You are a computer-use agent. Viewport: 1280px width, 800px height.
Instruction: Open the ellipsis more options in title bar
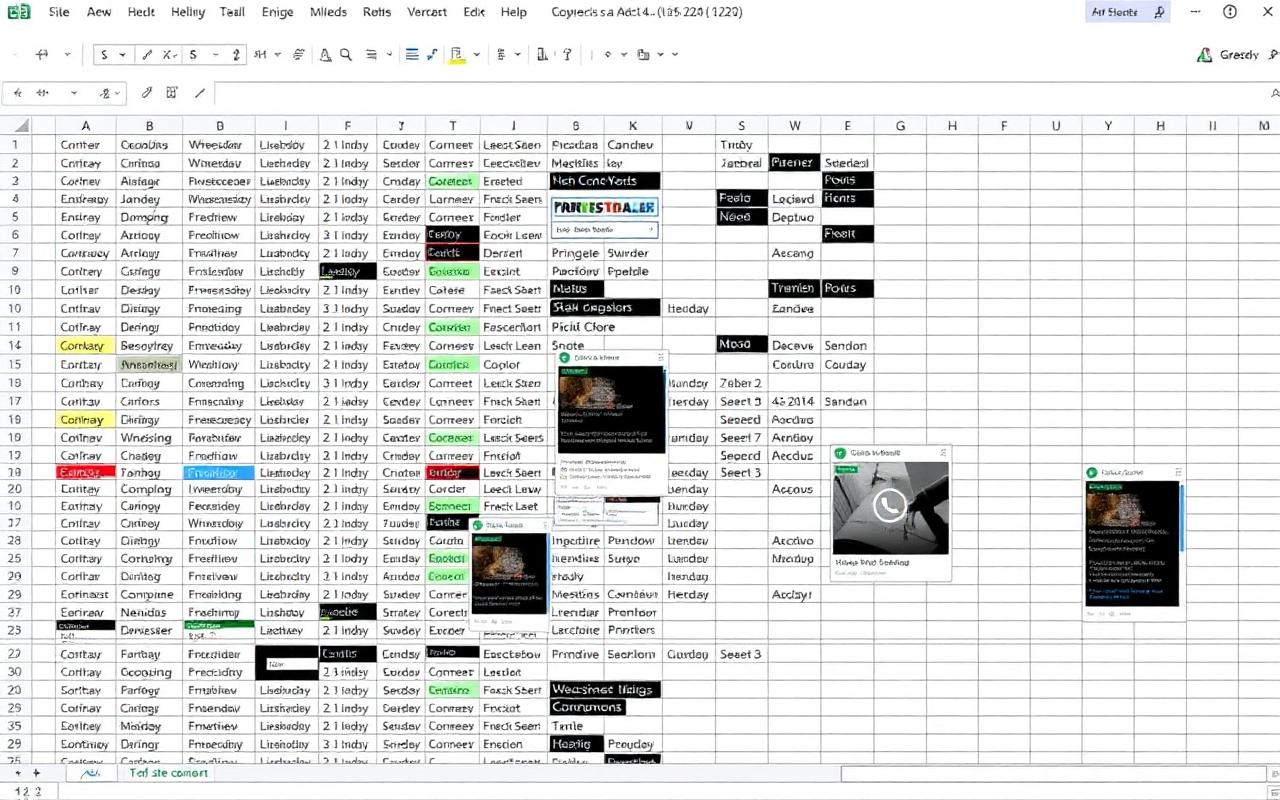tap(1196, 11)
